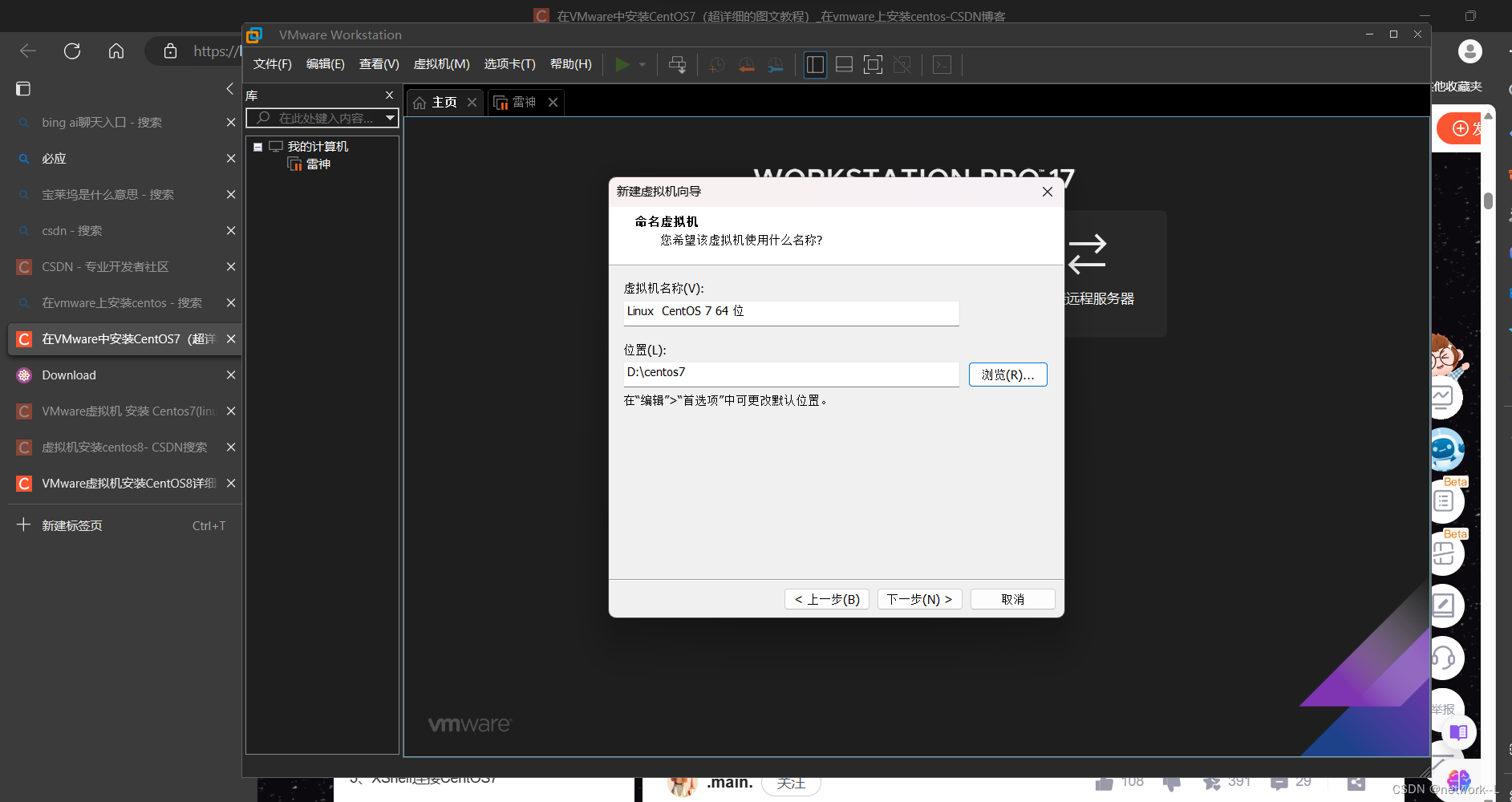Open the 编辑(E) menu
Viewport: 1512px width, 802px height.
[326, 64]
